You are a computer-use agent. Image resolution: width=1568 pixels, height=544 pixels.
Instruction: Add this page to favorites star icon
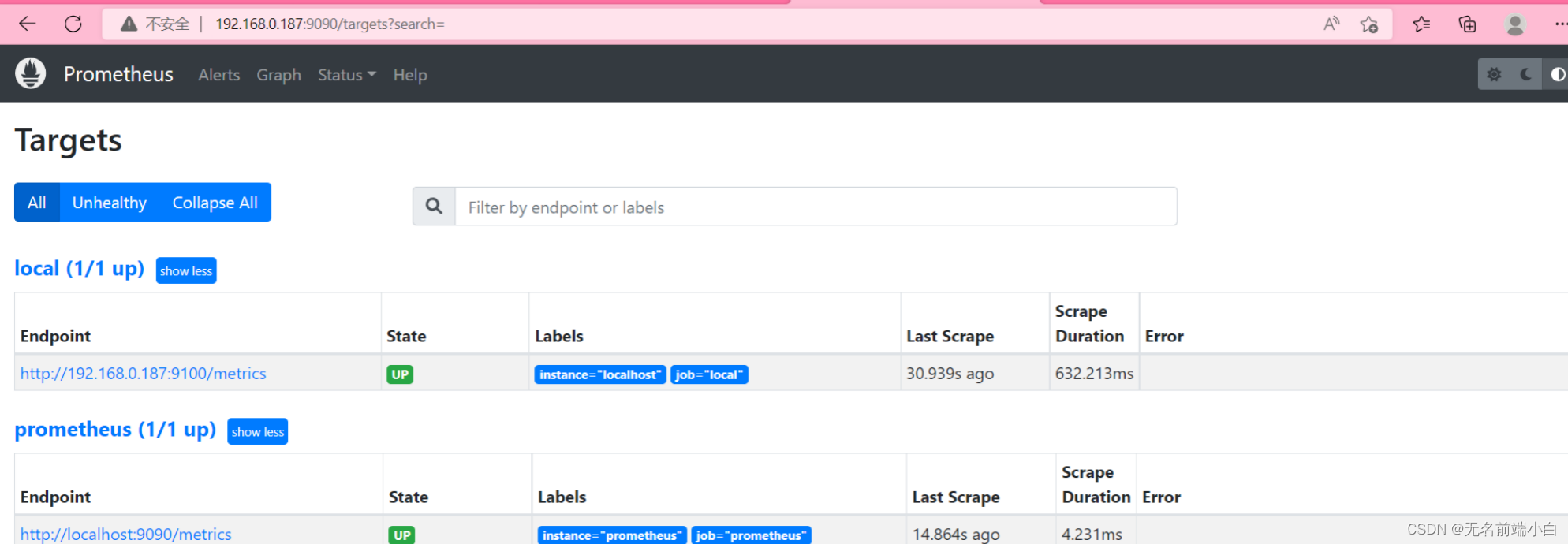click(1369, 24)
